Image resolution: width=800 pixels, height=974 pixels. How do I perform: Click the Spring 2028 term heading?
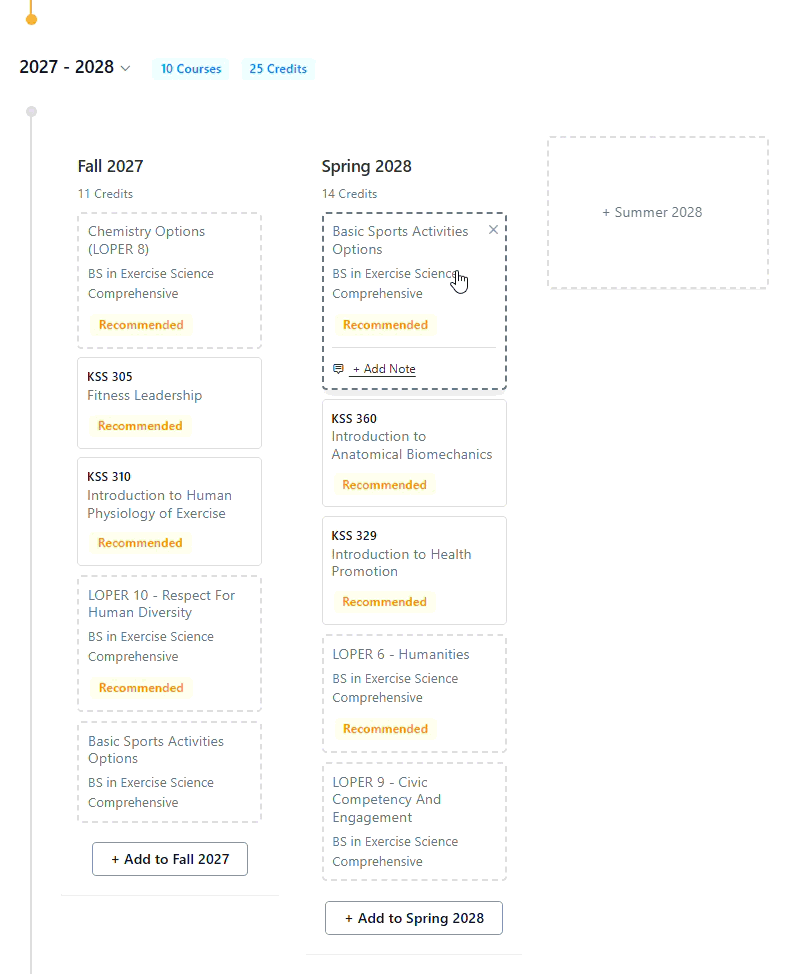[366, 166]
